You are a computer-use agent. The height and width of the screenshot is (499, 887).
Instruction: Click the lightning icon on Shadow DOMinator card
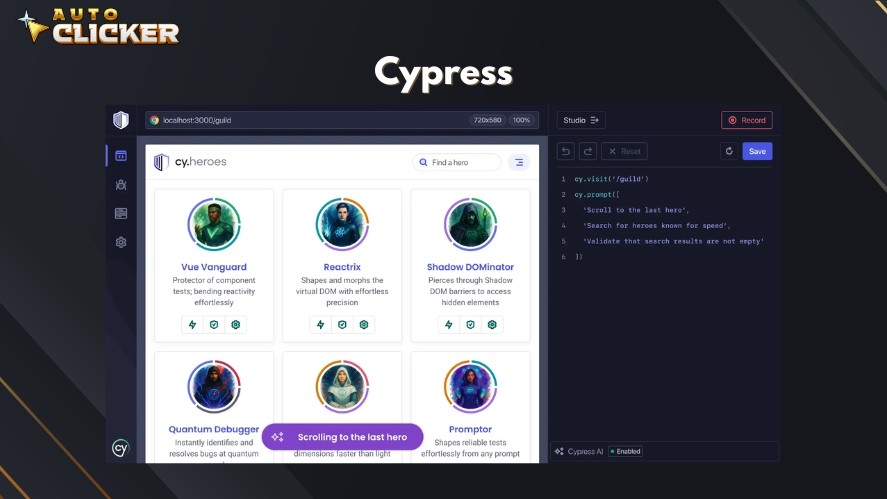449,325
